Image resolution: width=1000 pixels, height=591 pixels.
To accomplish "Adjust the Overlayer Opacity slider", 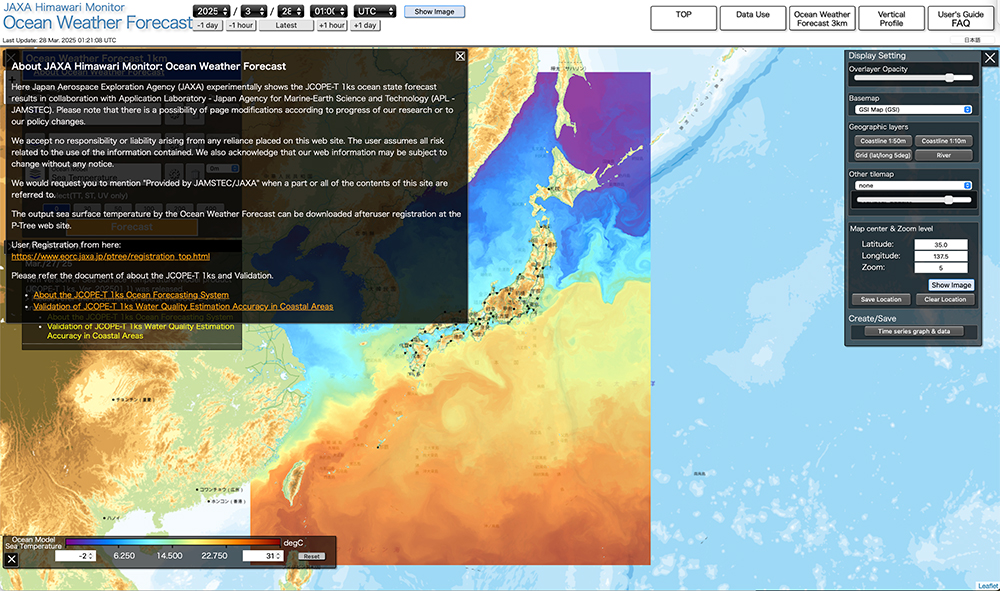I will [913, 78].
